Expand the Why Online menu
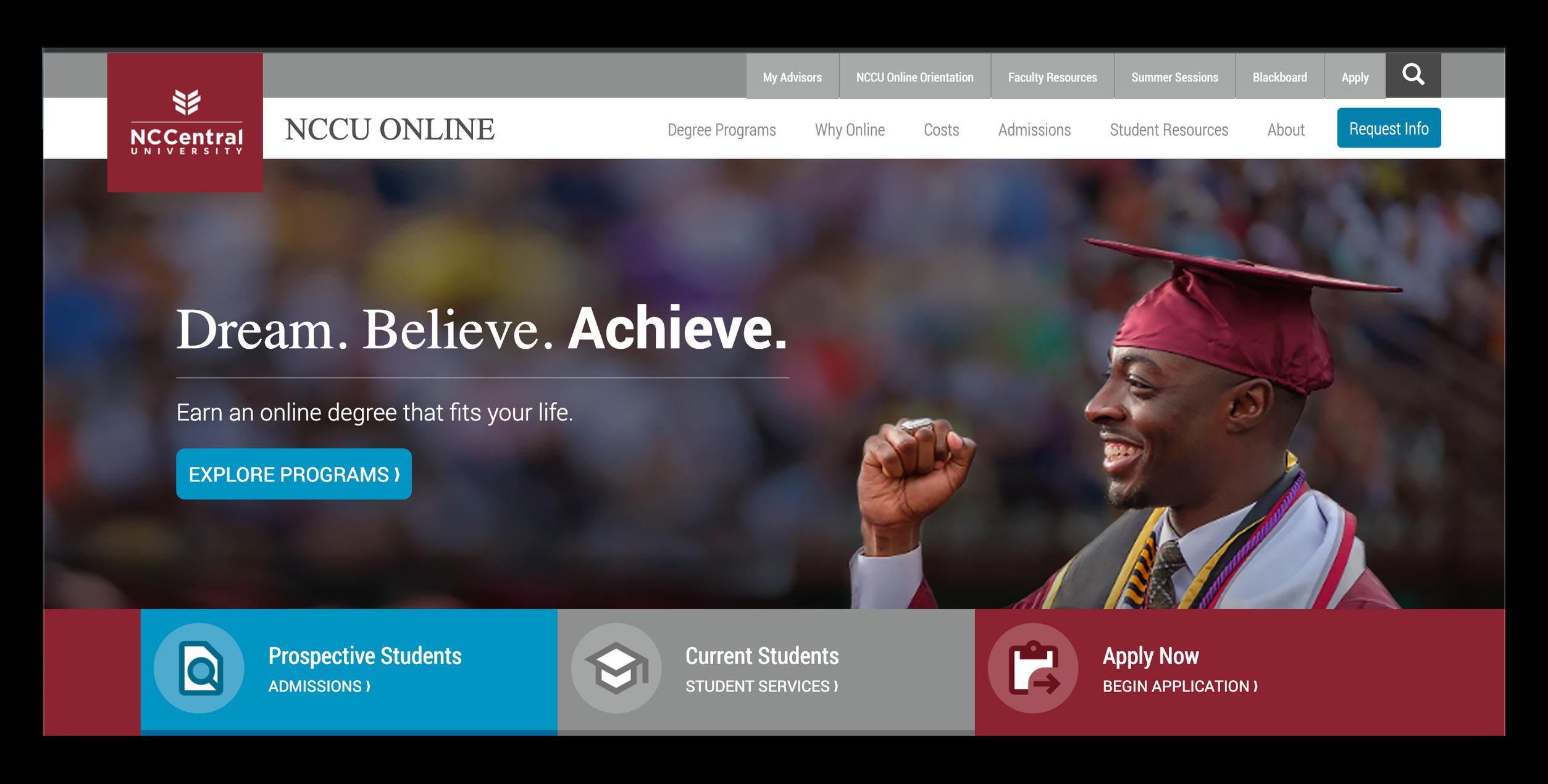The width and height of the screenshot is (1548, 784). click(x=850, y=130)
